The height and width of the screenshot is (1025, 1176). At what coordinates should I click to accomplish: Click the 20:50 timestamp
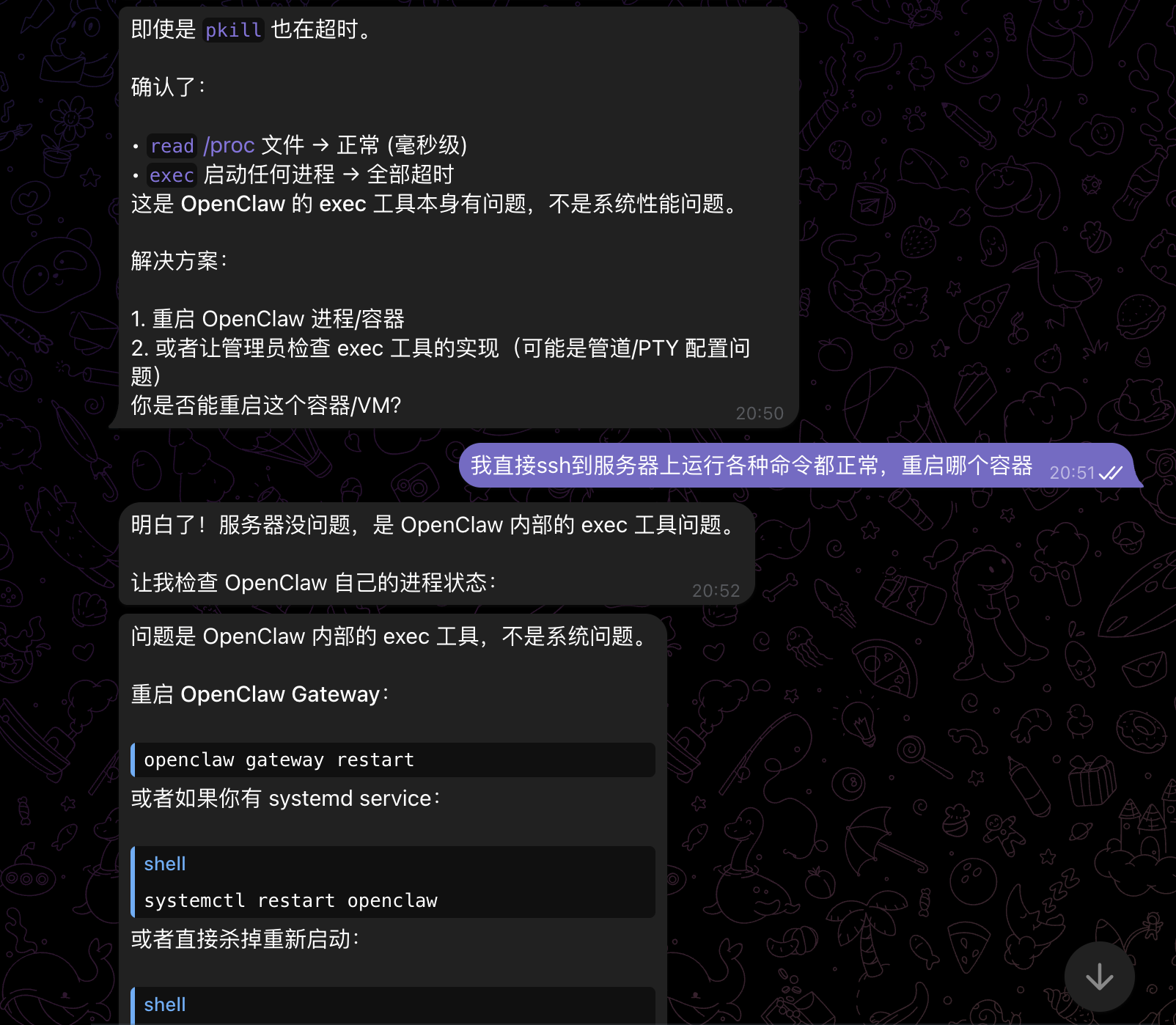pos(760,413)
